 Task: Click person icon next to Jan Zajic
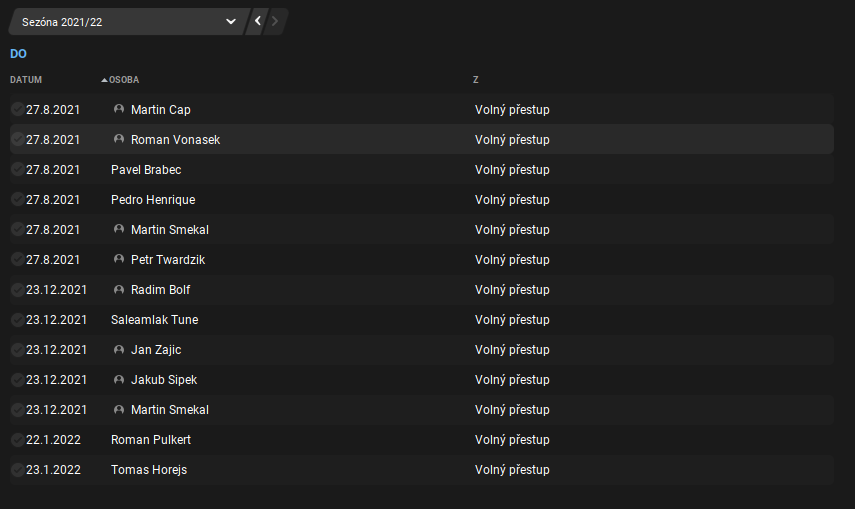[119, 349]
